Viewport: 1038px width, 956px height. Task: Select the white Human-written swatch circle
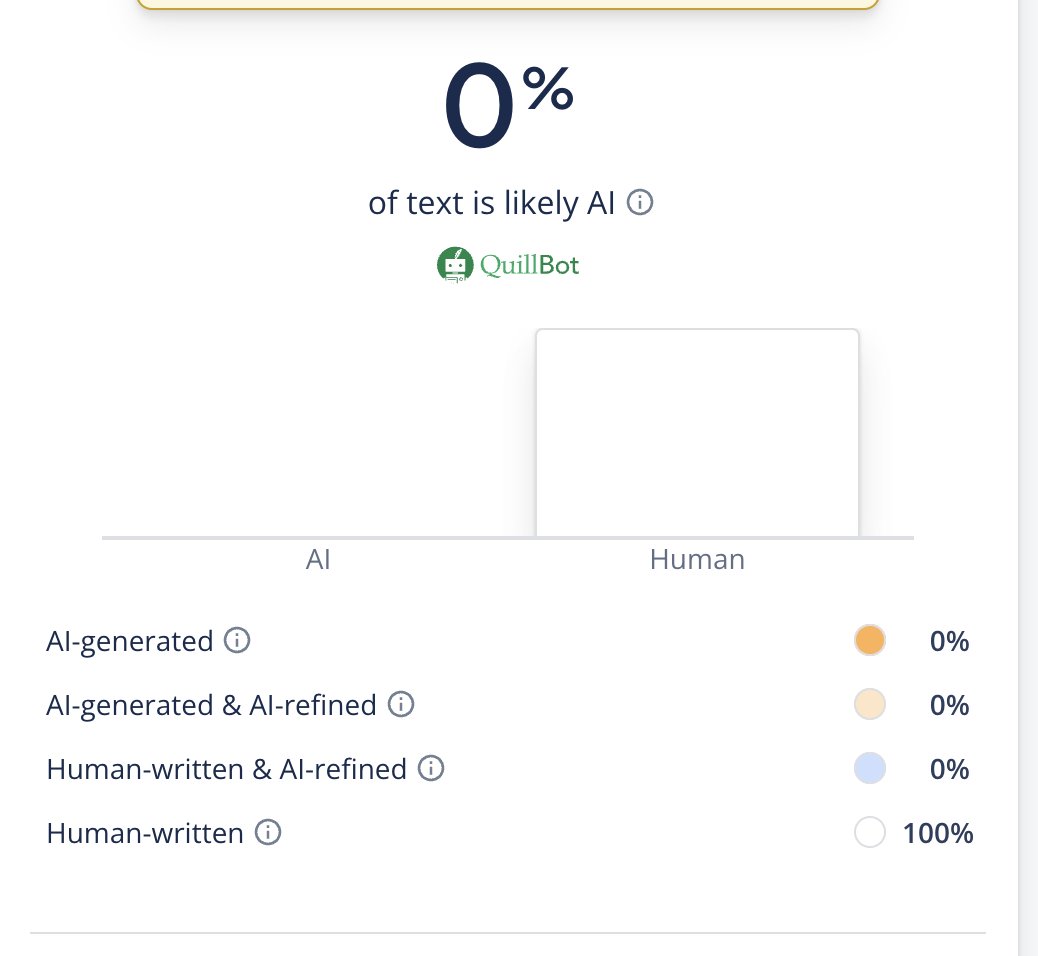pos(870,833)
